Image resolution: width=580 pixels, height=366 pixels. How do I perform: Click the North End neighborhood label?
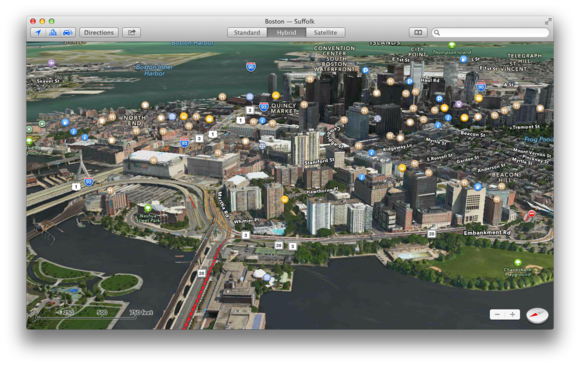click(134, 120)
